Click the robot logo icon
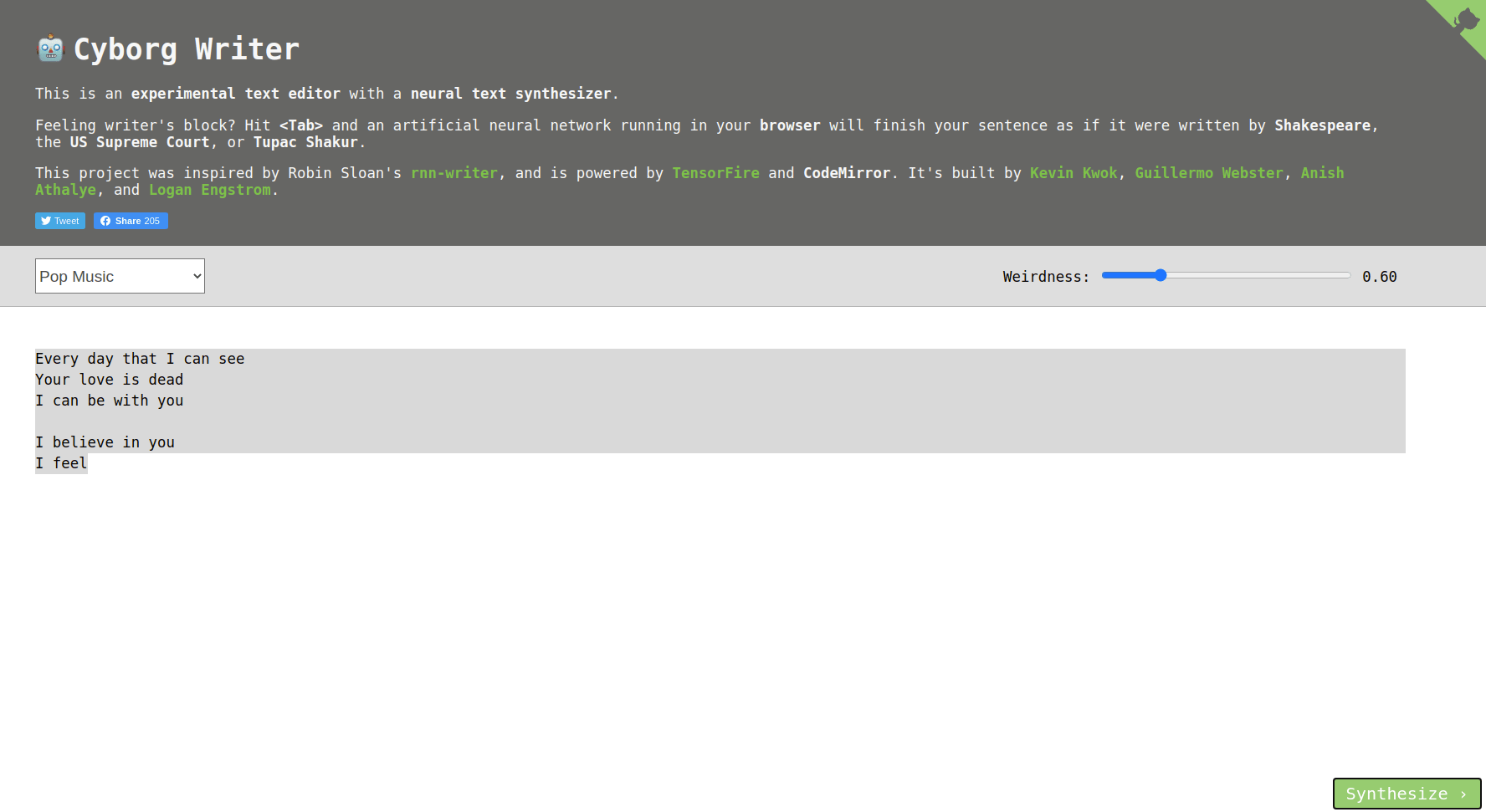 50,49
